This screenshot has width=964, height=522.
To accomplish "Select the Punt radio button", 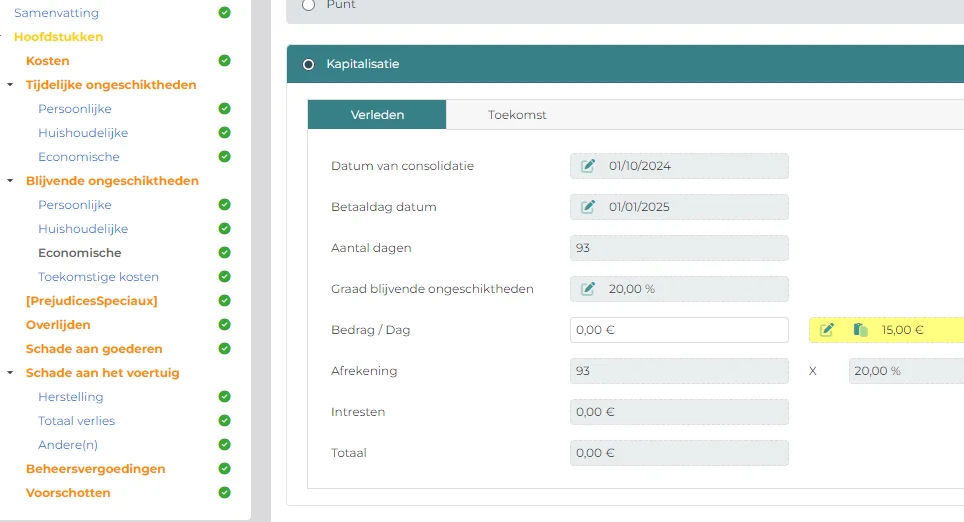I will pyautogui.click(x=309, y=5).
